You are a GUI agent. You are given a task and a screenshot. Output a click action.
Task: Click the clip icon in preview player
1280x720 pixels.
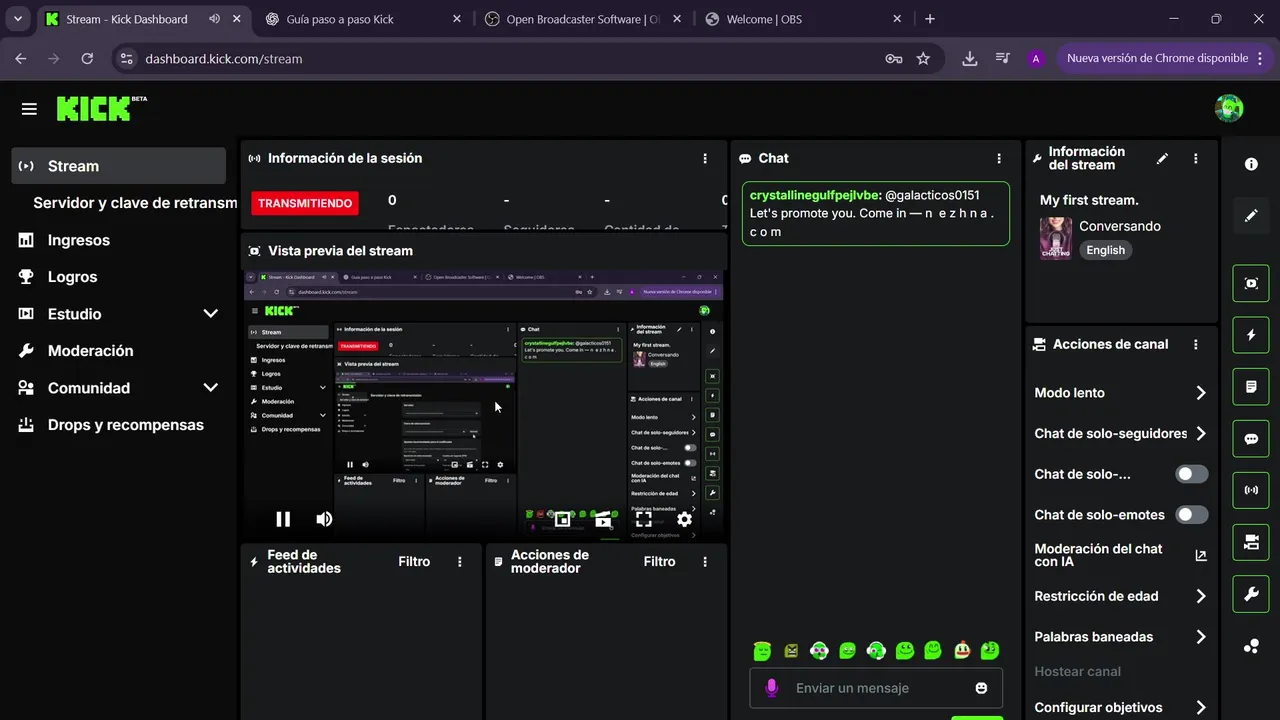(x=603, y=519)
